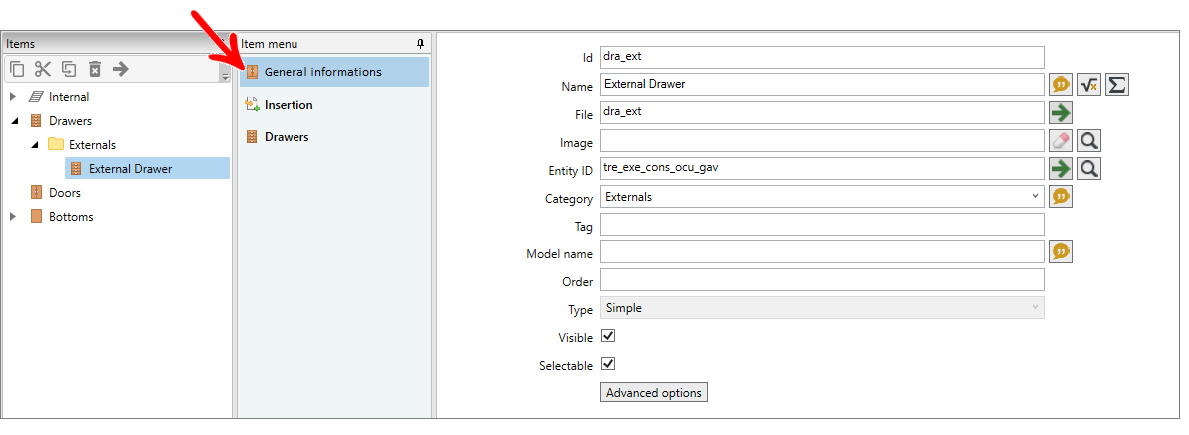The image size is (1189, 435).
Task: Click the magnifier icon beside Image
Action: point(1088,141)
